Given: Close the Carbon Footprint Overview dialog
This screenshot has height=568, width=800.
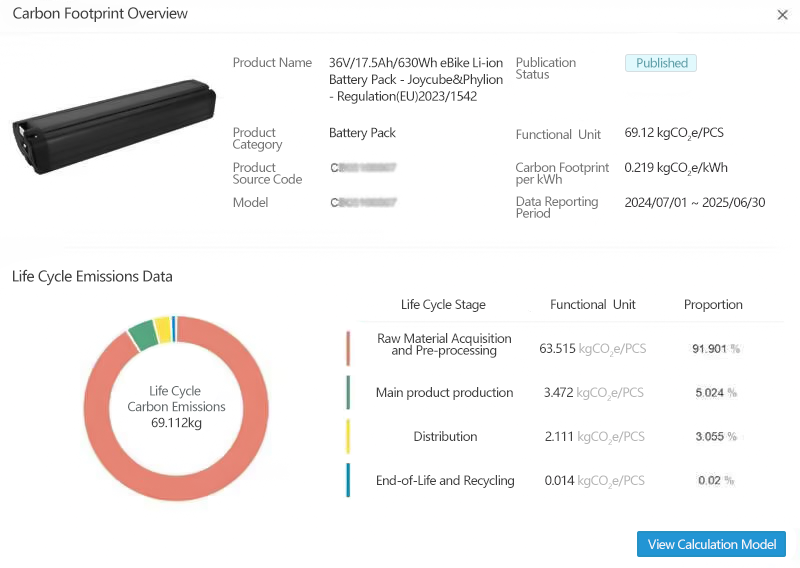Looking at the screenshot, I should click(x=782, y=15).
